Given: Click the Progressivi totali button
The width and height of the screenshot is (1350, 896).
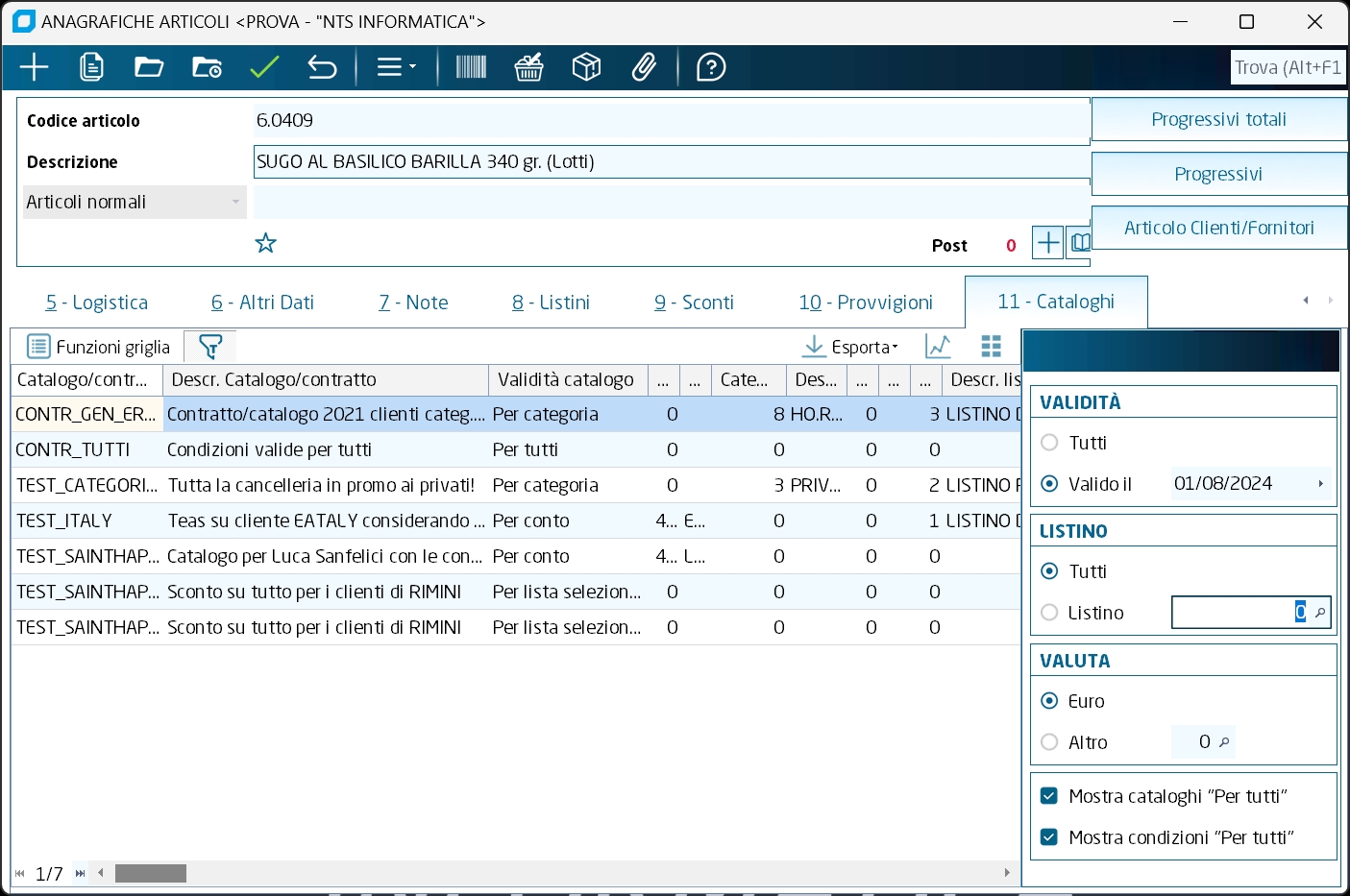Looking at the screenshot, I should (x=1218, y=120).
